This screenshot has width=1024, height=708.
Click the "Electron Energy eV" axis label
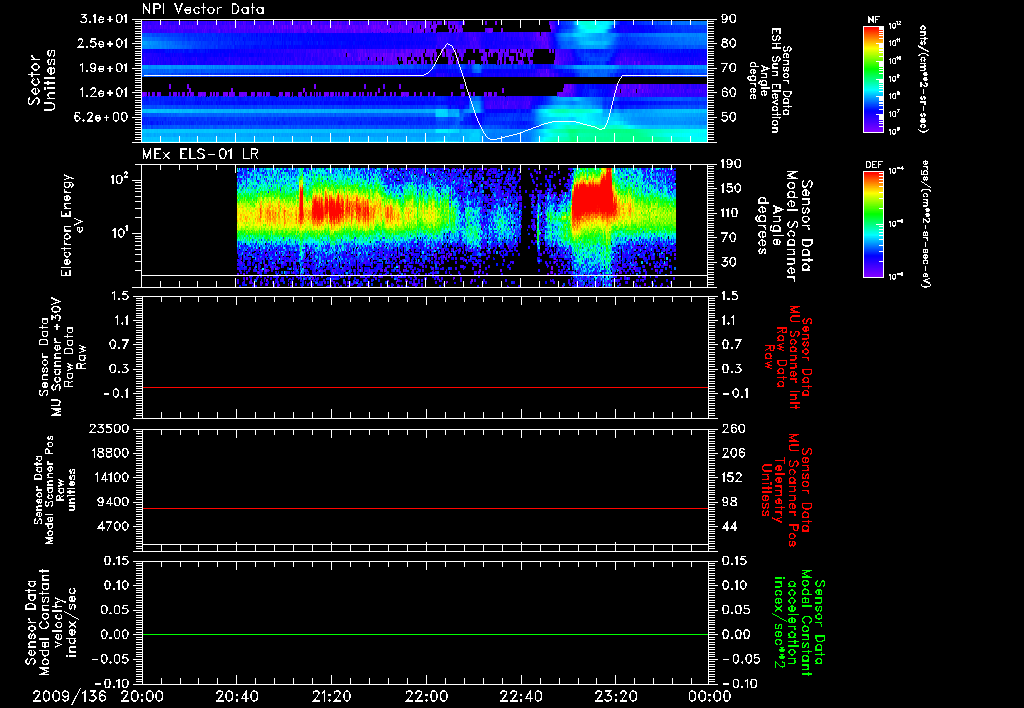tap(71, 226)
